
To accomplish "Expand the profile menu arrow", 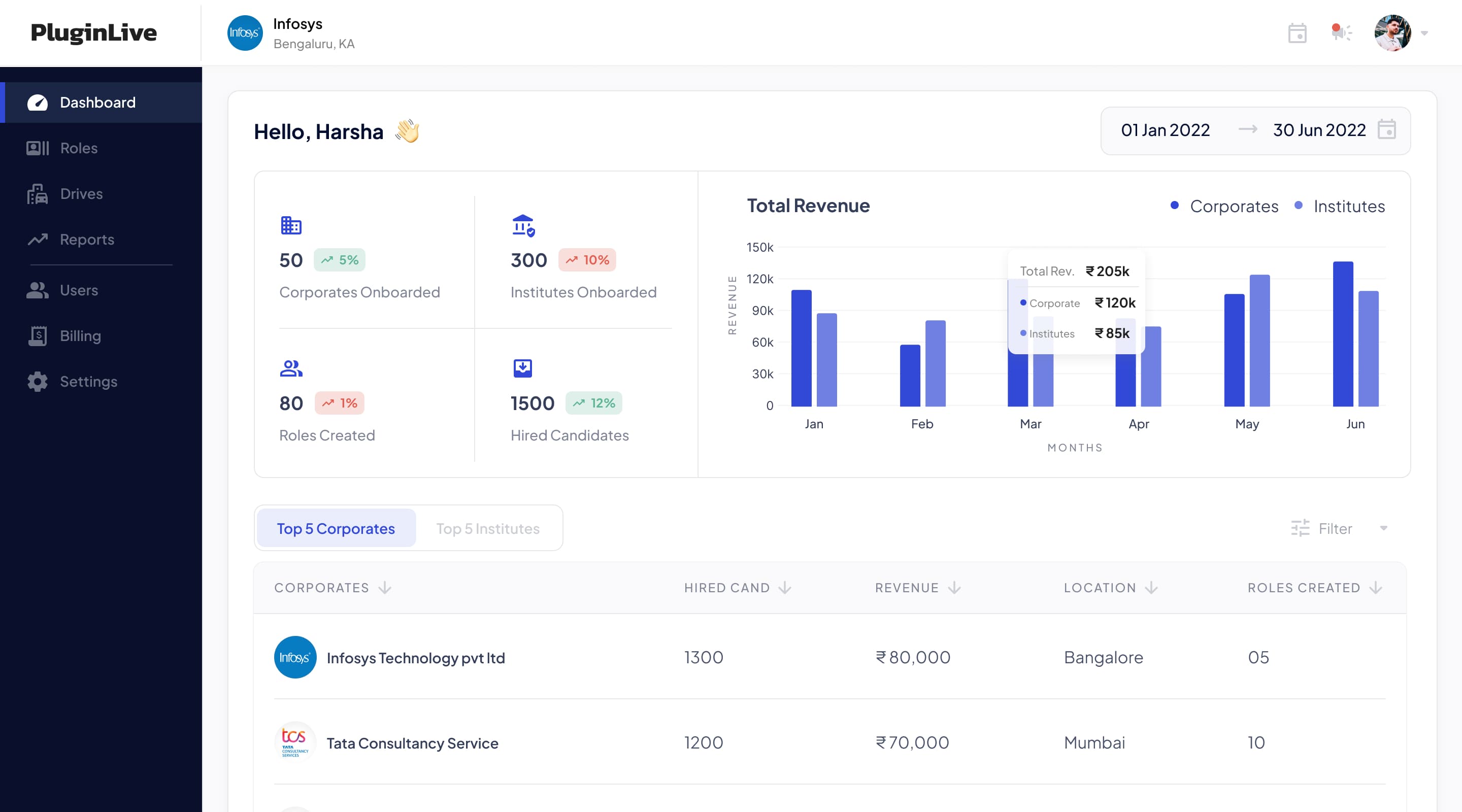I will (1424, 33).
